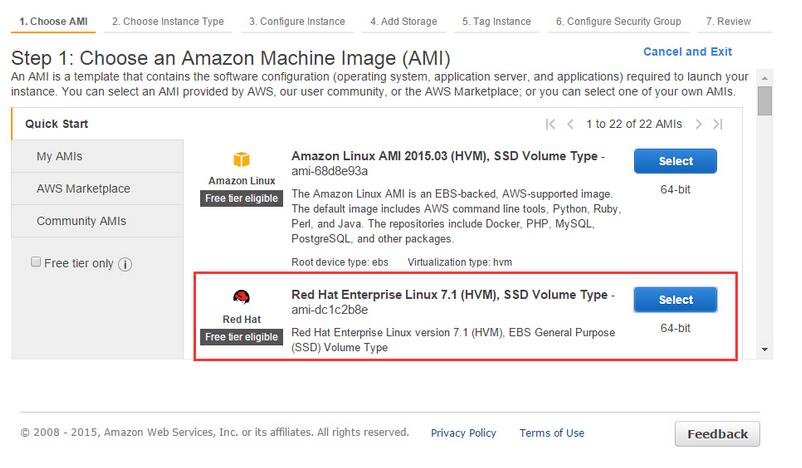Select the Amazon Linux AMI 2015.03

tap(675, 161)
